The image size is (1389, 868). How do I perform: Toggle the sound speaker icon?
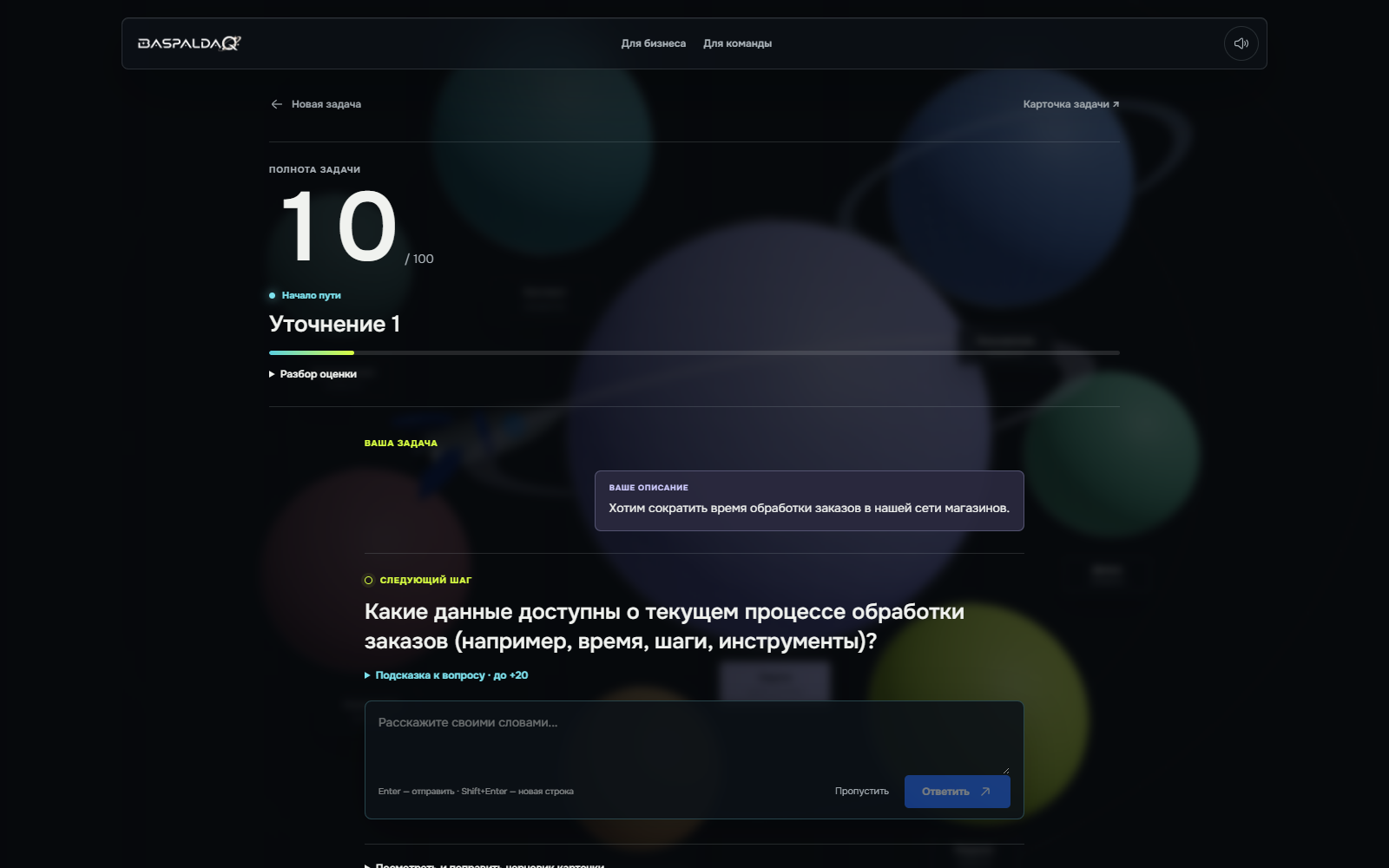pos(1241,43)
